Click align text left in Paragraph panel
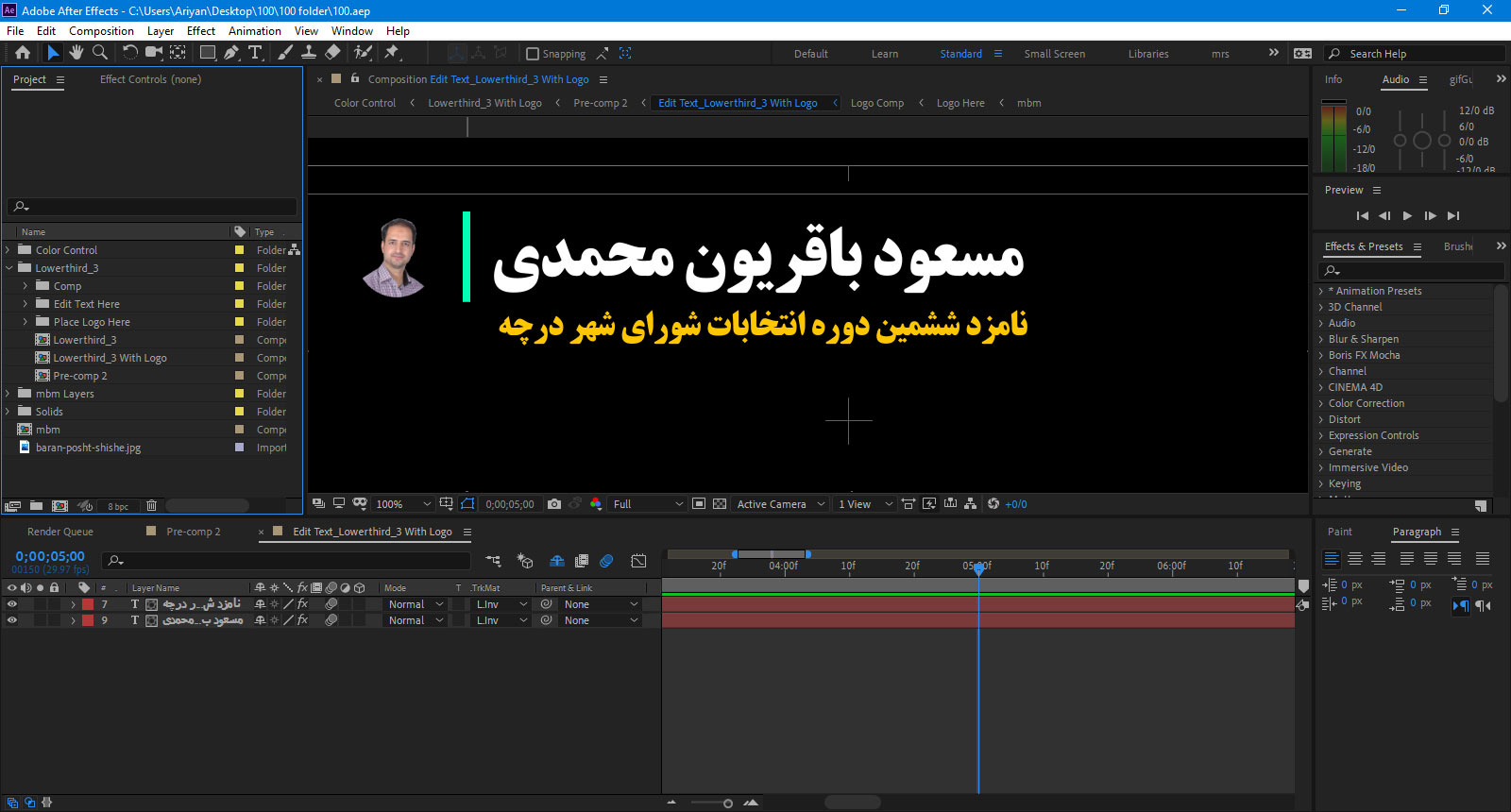This screenshot has width=1511, height=812. (1332, 559)
